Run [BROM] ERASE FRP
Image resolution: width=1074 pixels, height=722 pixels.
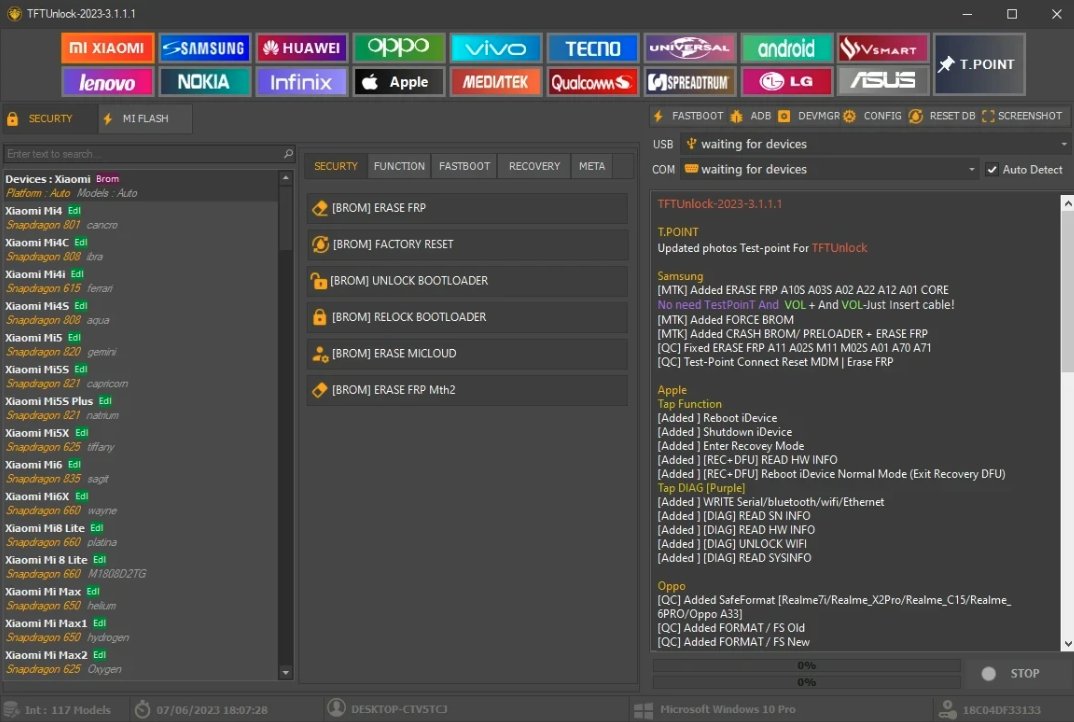coord(467,208)
